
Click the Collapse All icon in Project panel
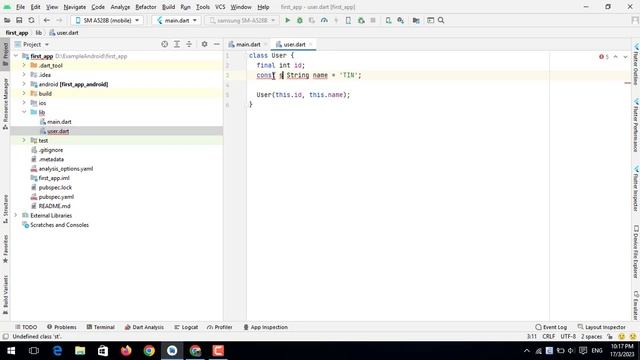(x=189, y=44)
